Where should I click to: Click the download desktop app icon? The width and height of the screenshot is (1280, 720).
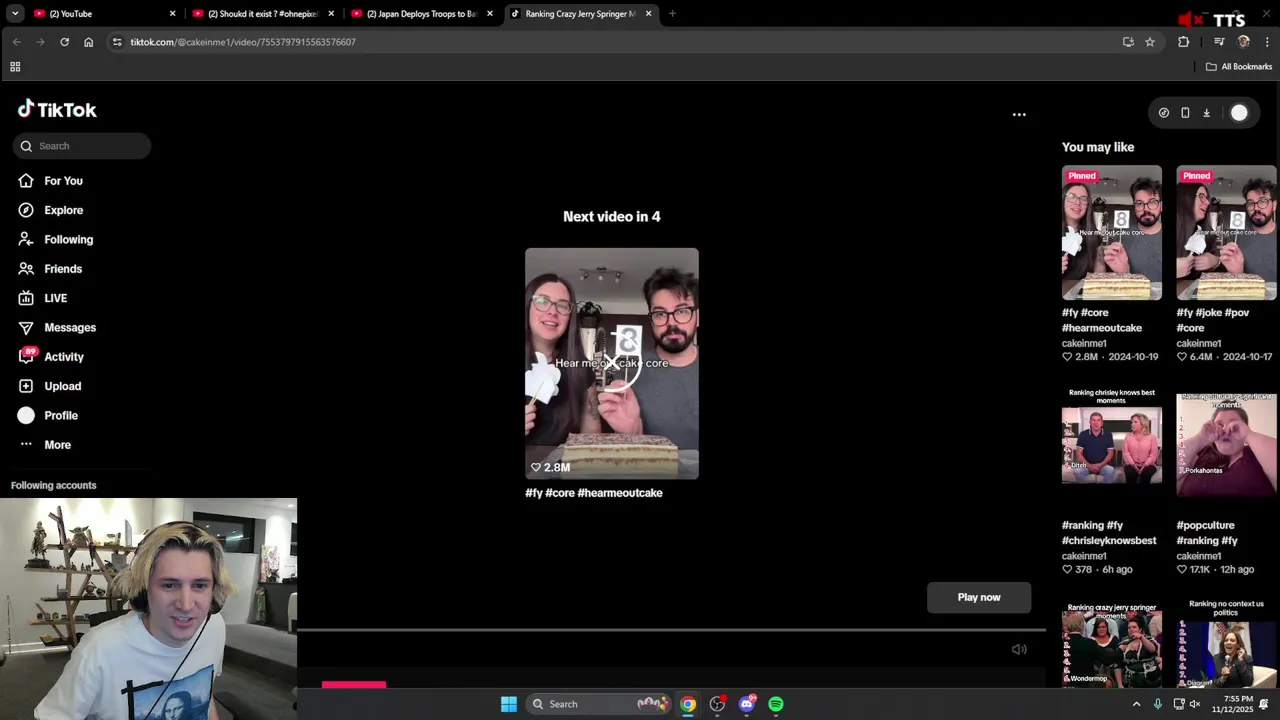coord(1206,113)
